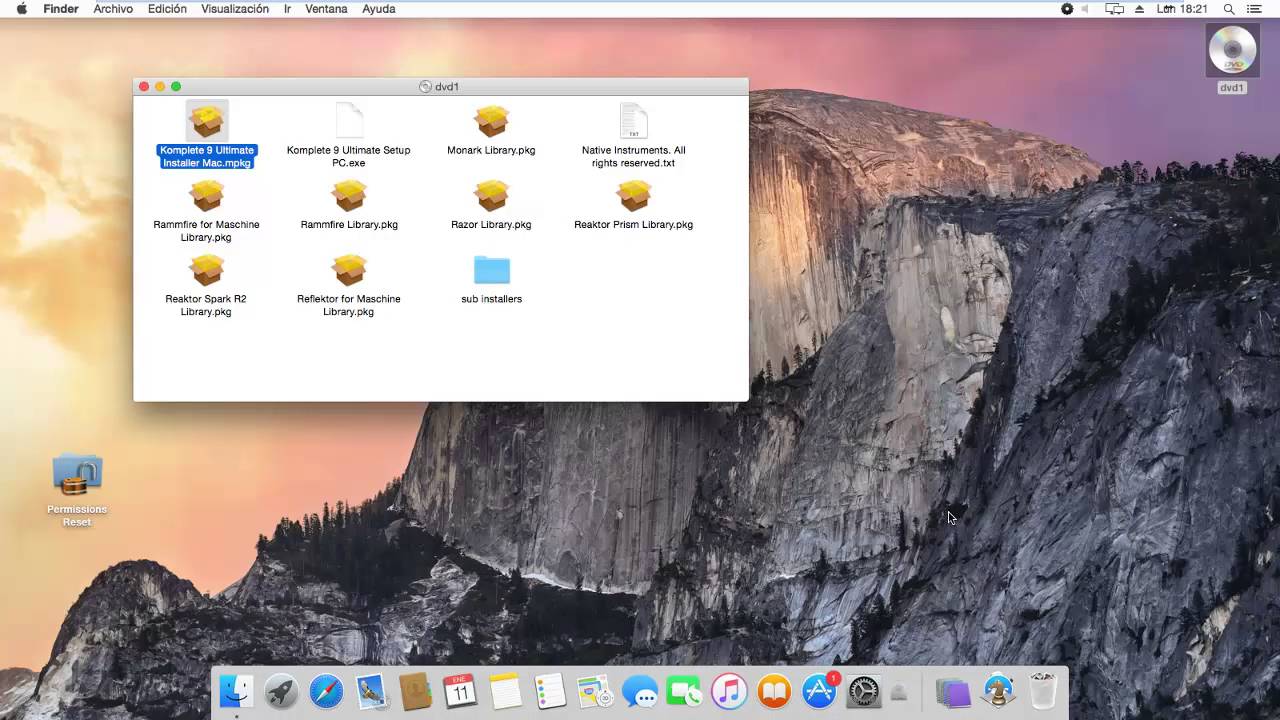This screenshot has width=1280, height=720.
Task: Launch iTunes from the Dock
Action: click(729, 690)
